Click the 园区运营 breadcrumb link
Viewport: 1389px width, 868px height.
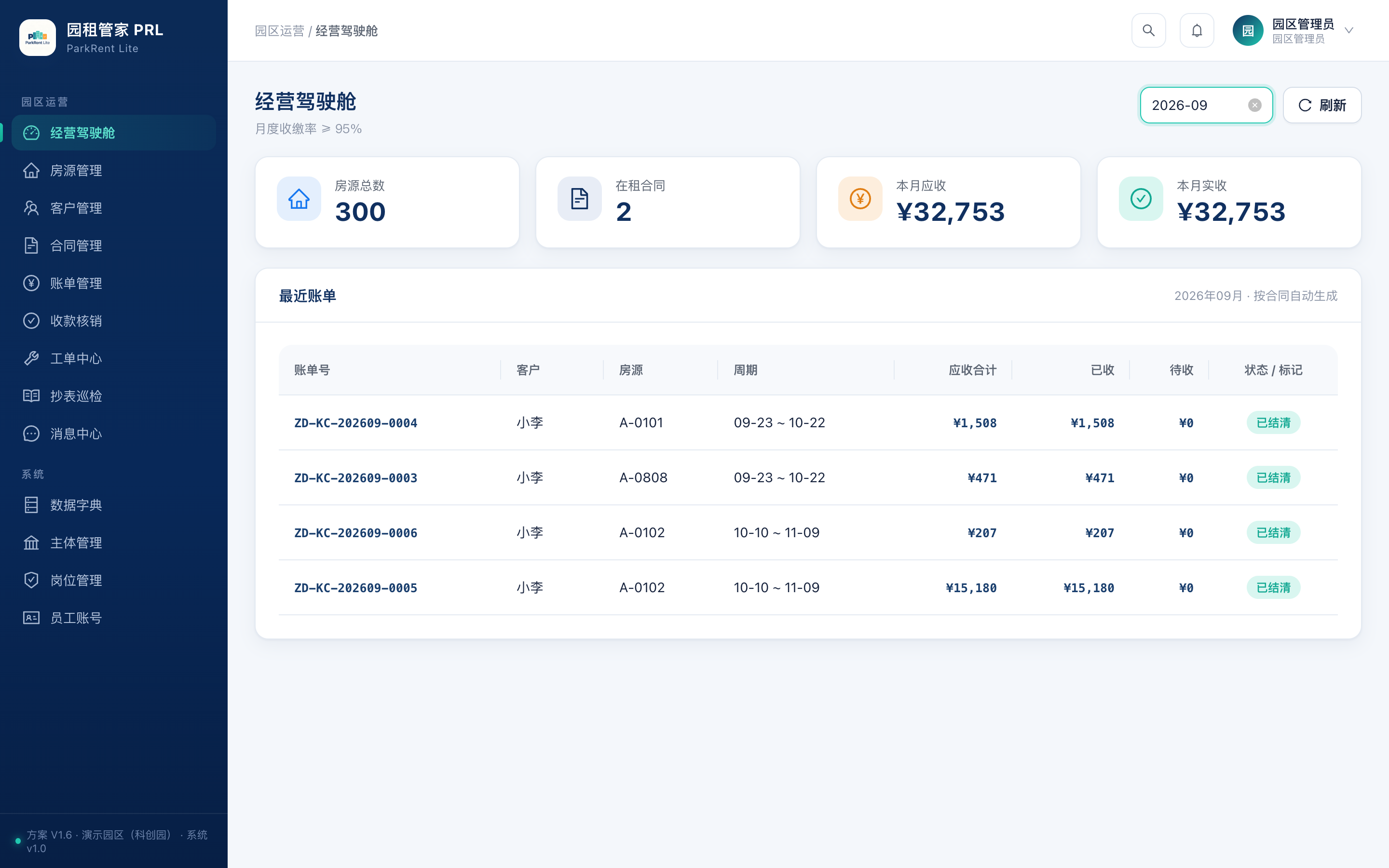point(280,31)
